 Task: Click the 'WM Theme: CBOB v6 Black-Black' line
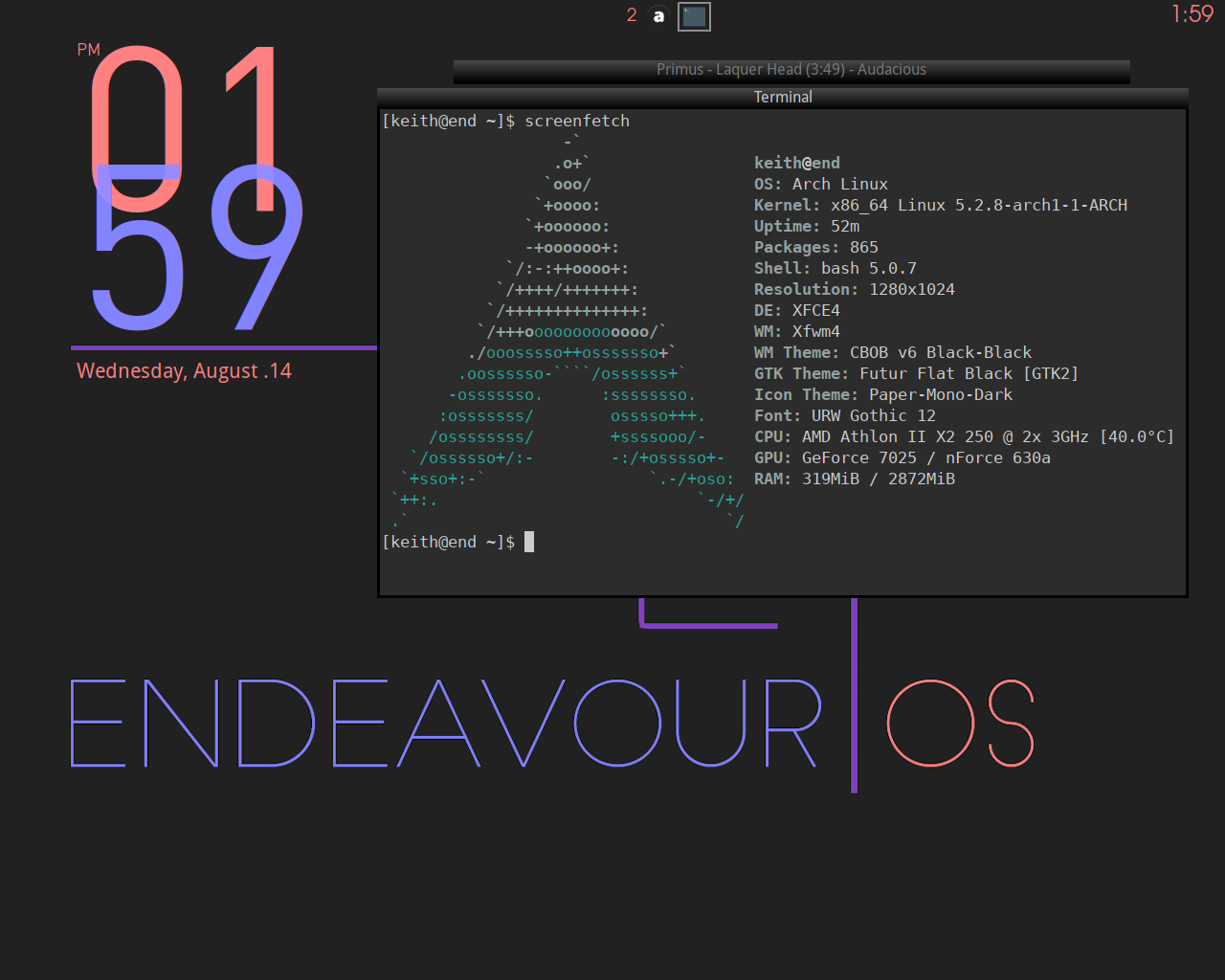(893, 352)
